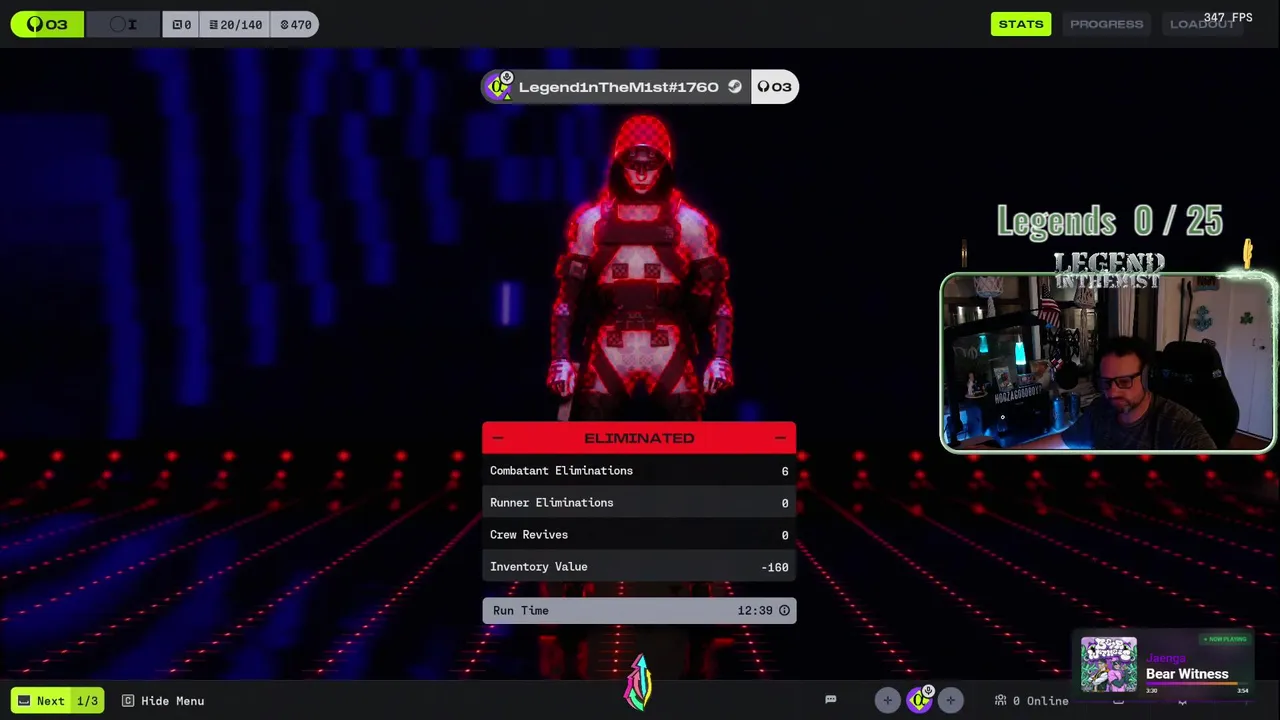Click the left add crew member slot

click(887, 701)
